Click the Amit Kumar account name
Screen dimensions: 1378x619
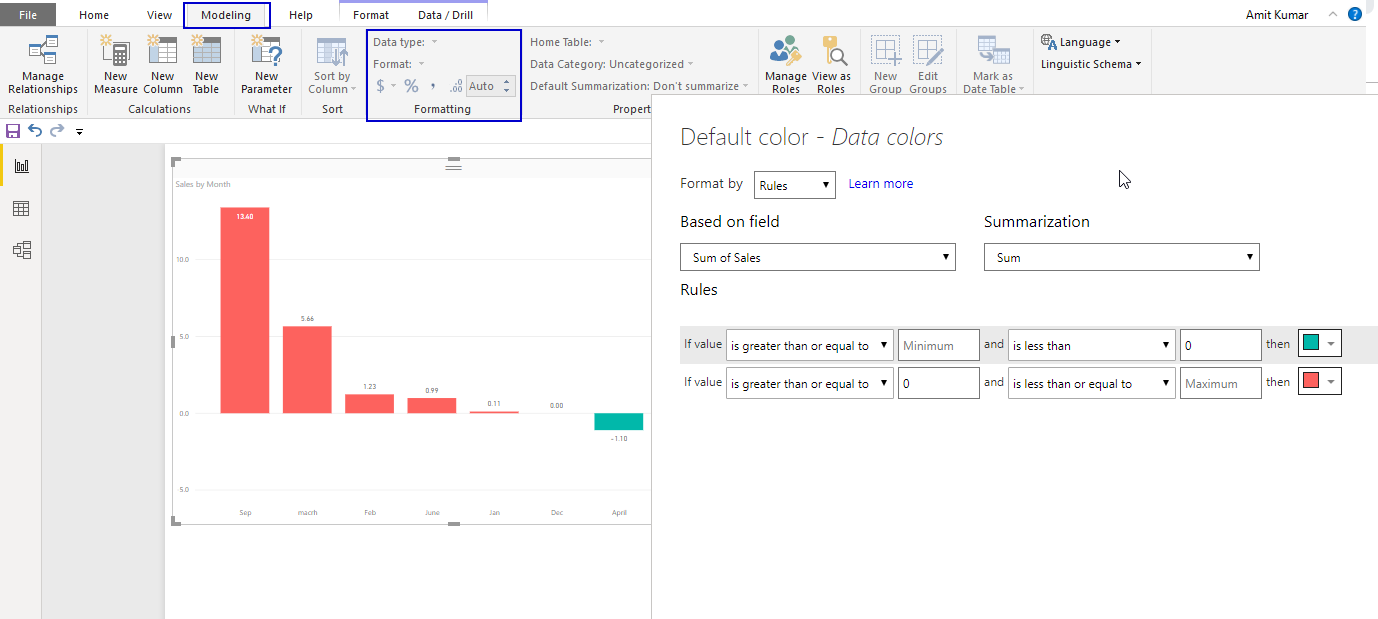pyautogui.click(x=1277, y=15)
